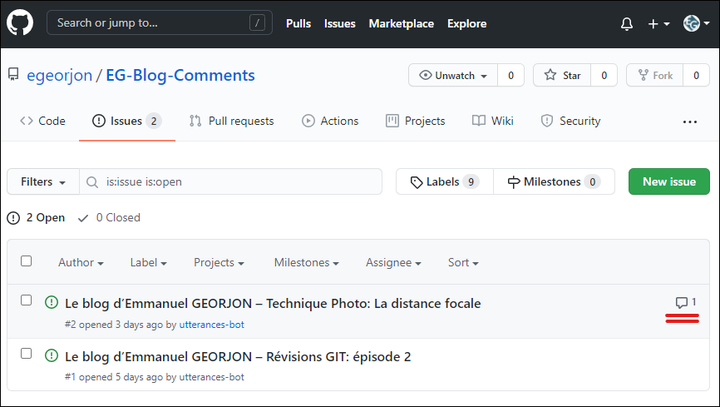
Task: Open the EG-Blog-Comments repository link
Action: click(x=180, y=75)
